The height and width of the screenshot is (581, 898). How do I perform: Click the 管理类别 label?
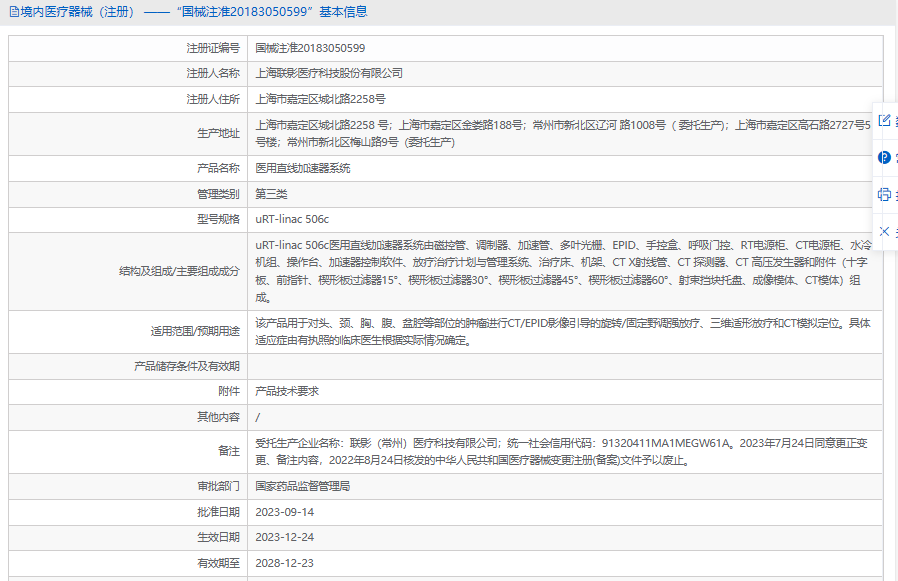218,194
